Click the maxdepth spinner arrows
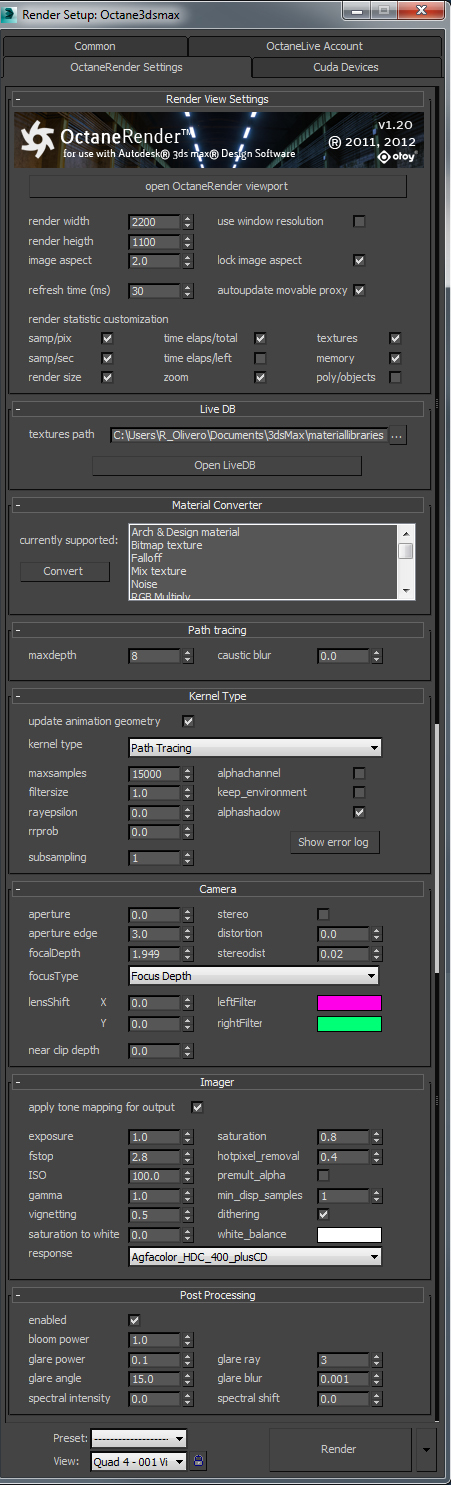 coord(188,656)
